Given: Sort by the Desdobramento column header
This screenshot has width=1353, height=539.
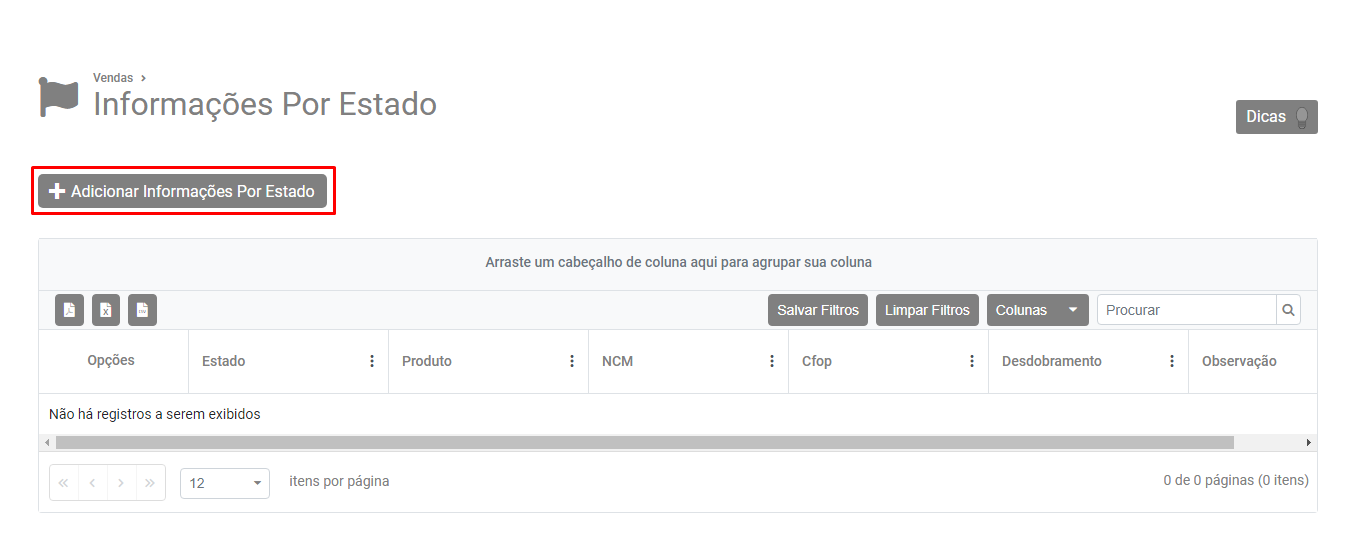Looking at the screenshot, I should click(x=1052, y=361).
